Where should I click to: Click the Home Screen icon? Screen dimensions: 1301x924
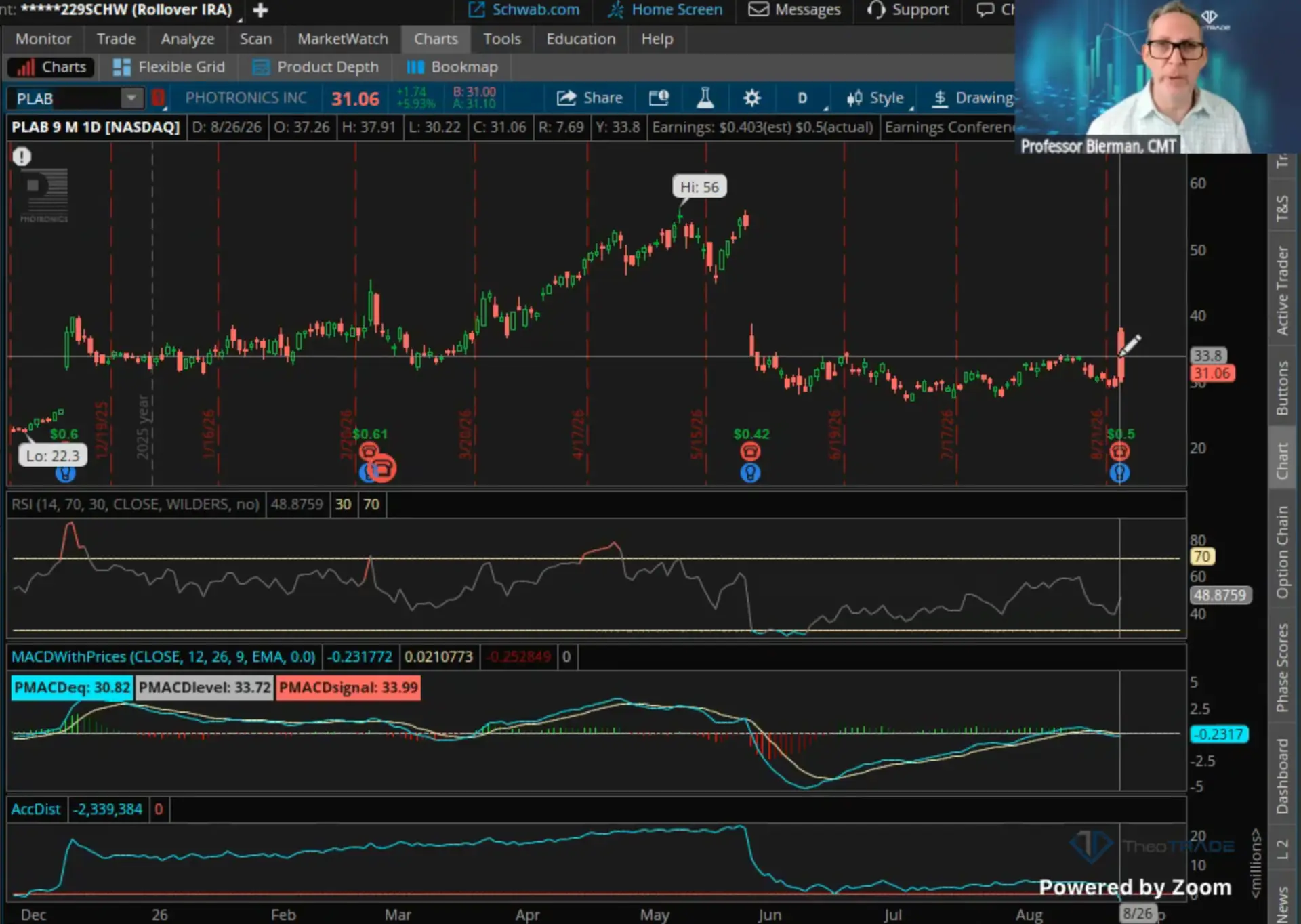point(615,9)
